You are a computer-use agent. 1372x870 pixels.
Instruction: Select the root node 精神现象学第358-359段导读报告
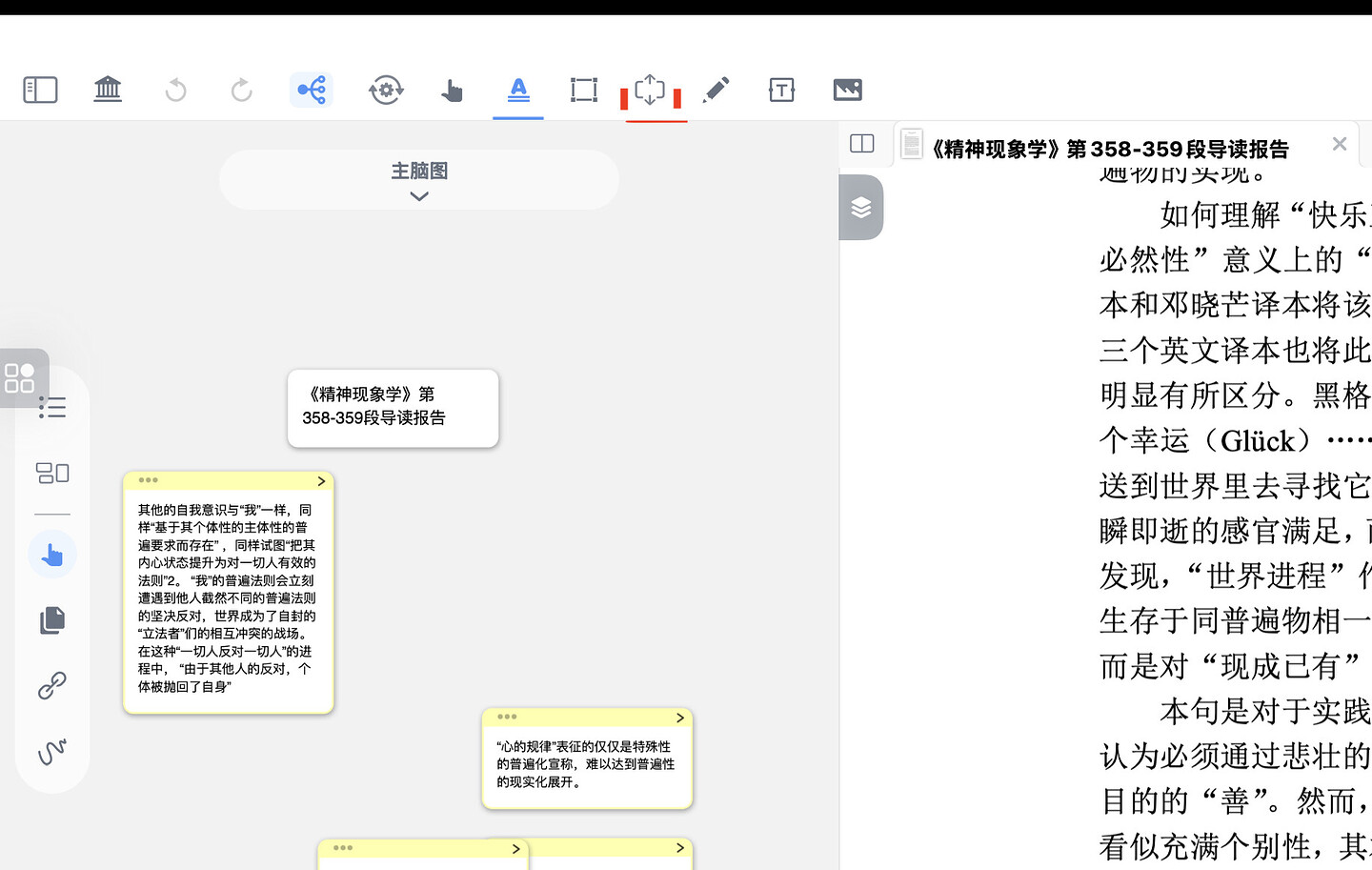click(393, 408)
